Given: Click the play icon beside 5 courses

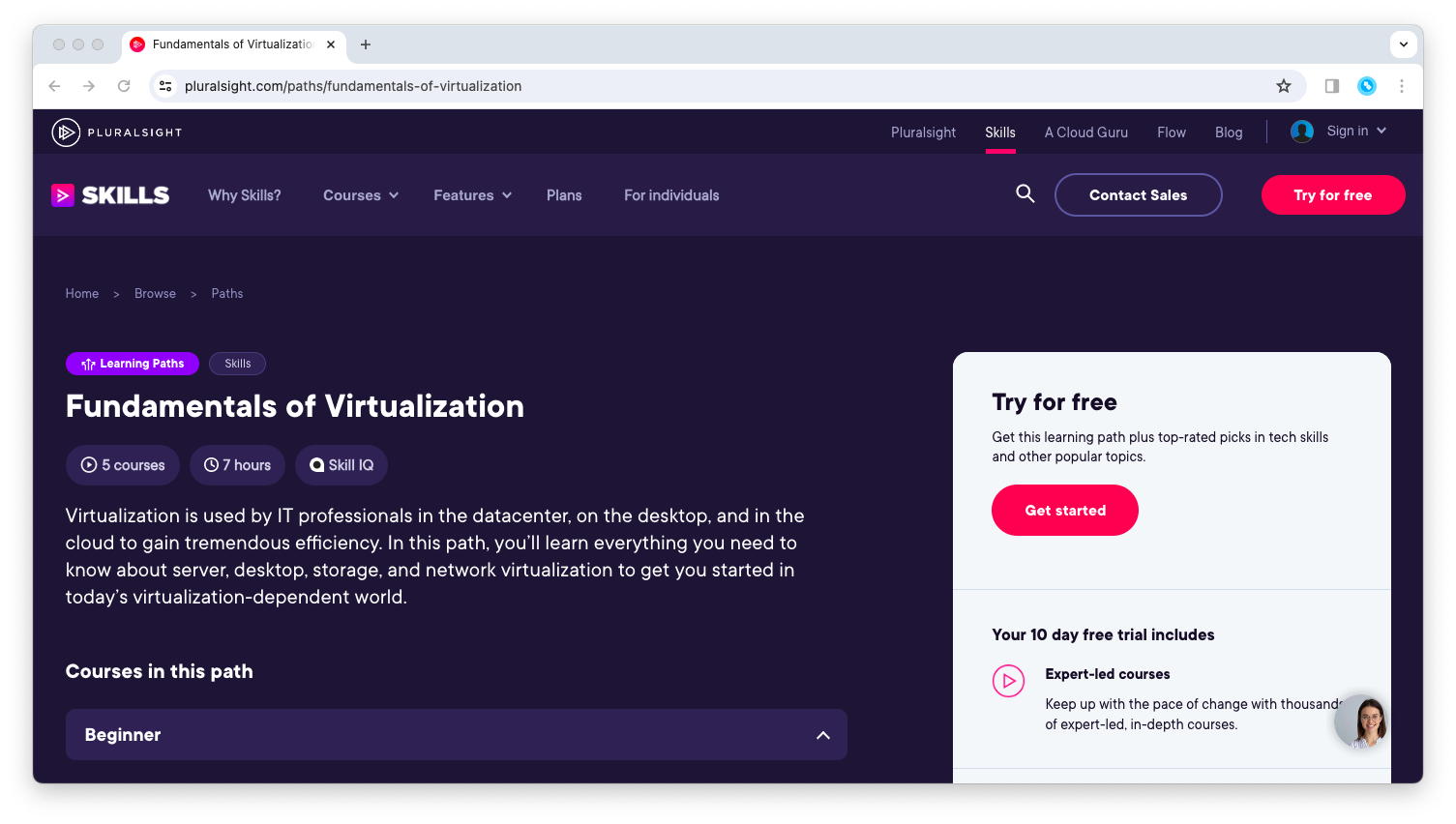Looking at the screenshot, I should point(91,465).
